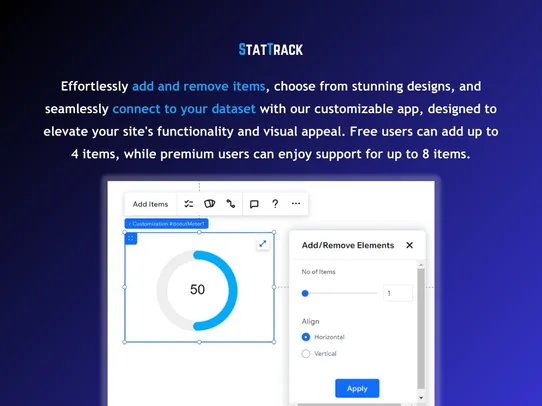
Task: Click the donut meter chart showing 50
Action: [x=197, y=290]
